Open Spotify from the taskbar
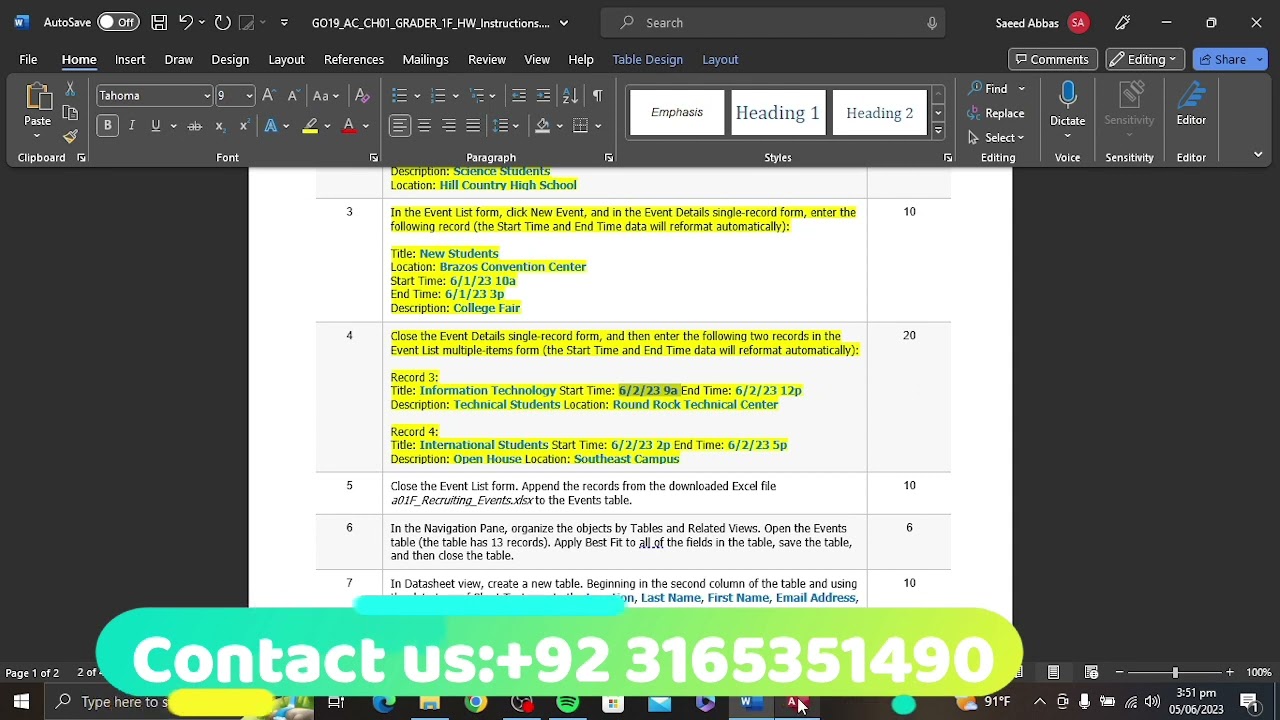The height and width of the screenshot is (720, 1280). tap(568, 703)
